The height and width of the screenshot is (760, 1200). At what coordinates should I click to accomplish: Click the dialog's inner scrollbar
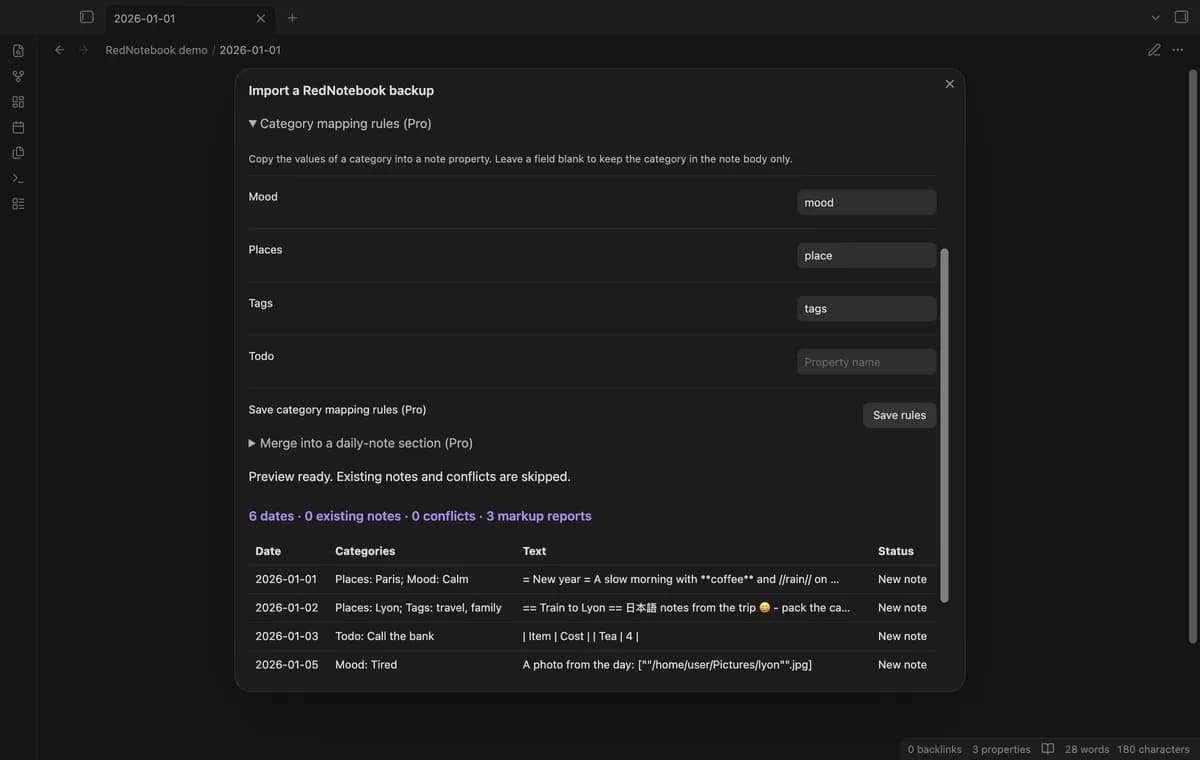944,425
